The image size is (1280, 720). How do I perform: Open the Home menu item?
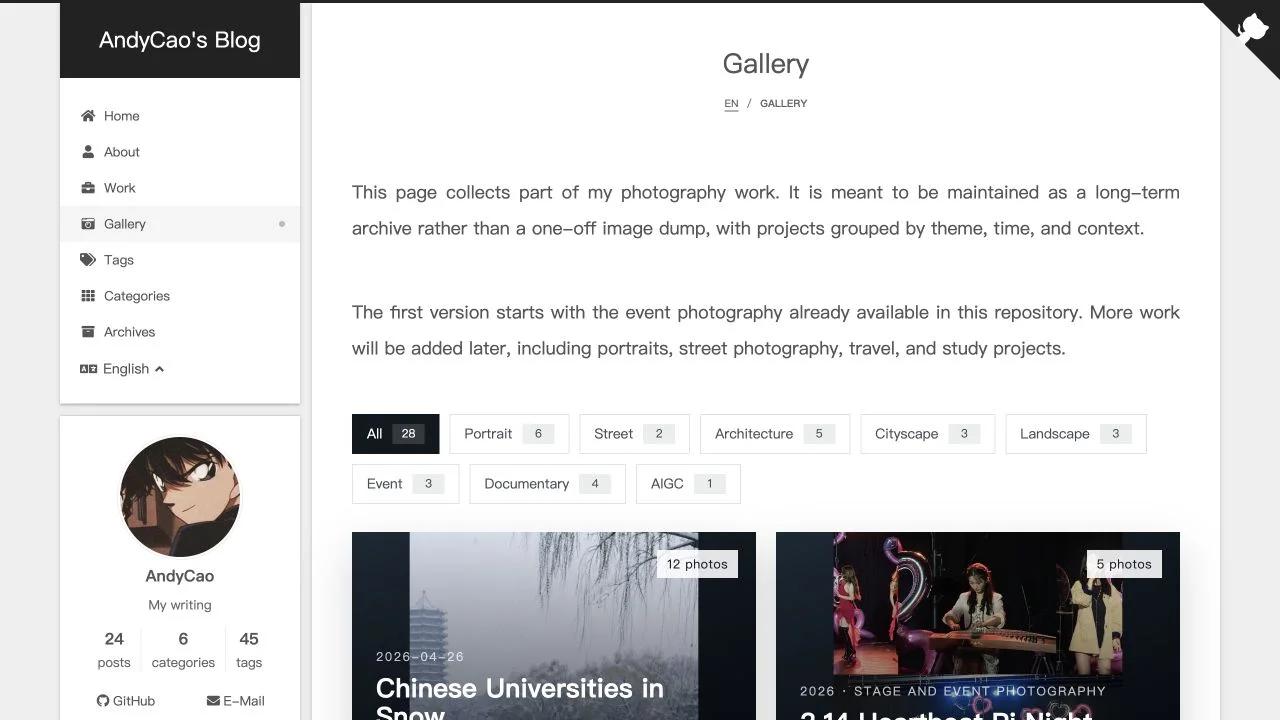[x=180, y=116]
